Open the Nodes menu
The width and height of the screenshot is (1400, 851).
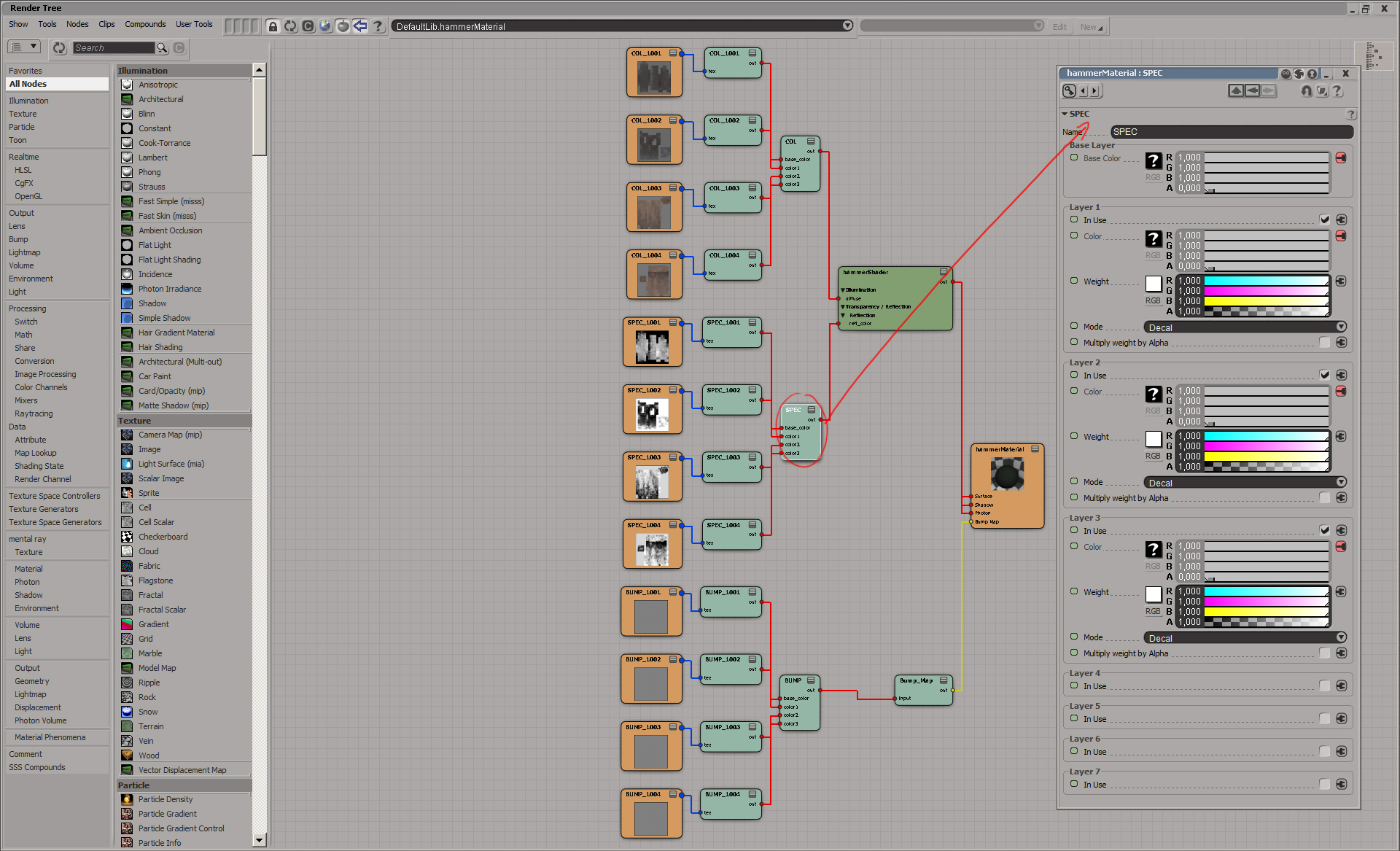coord(77,24)
